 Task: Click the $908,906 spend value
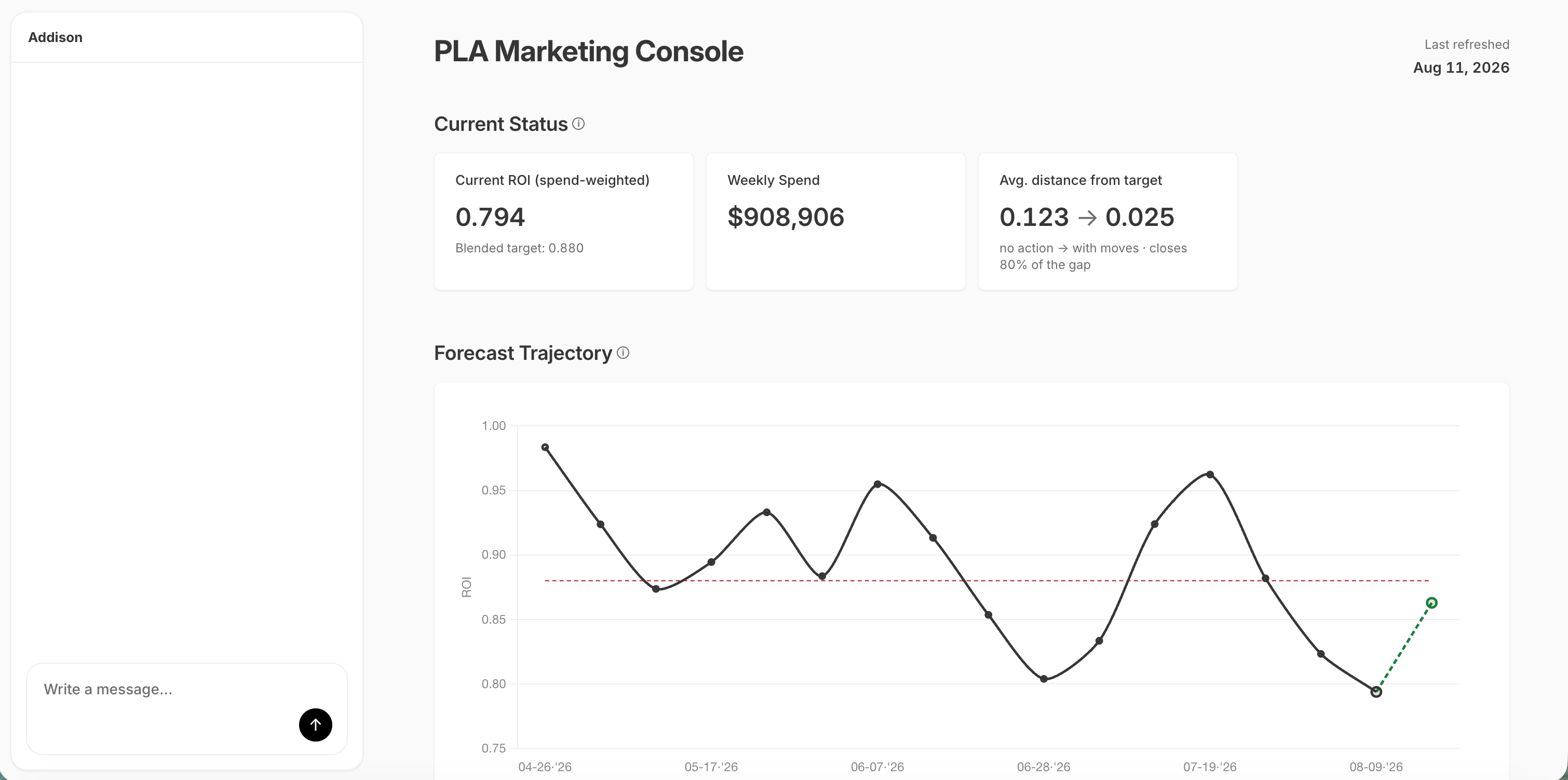tap(786, 217)
